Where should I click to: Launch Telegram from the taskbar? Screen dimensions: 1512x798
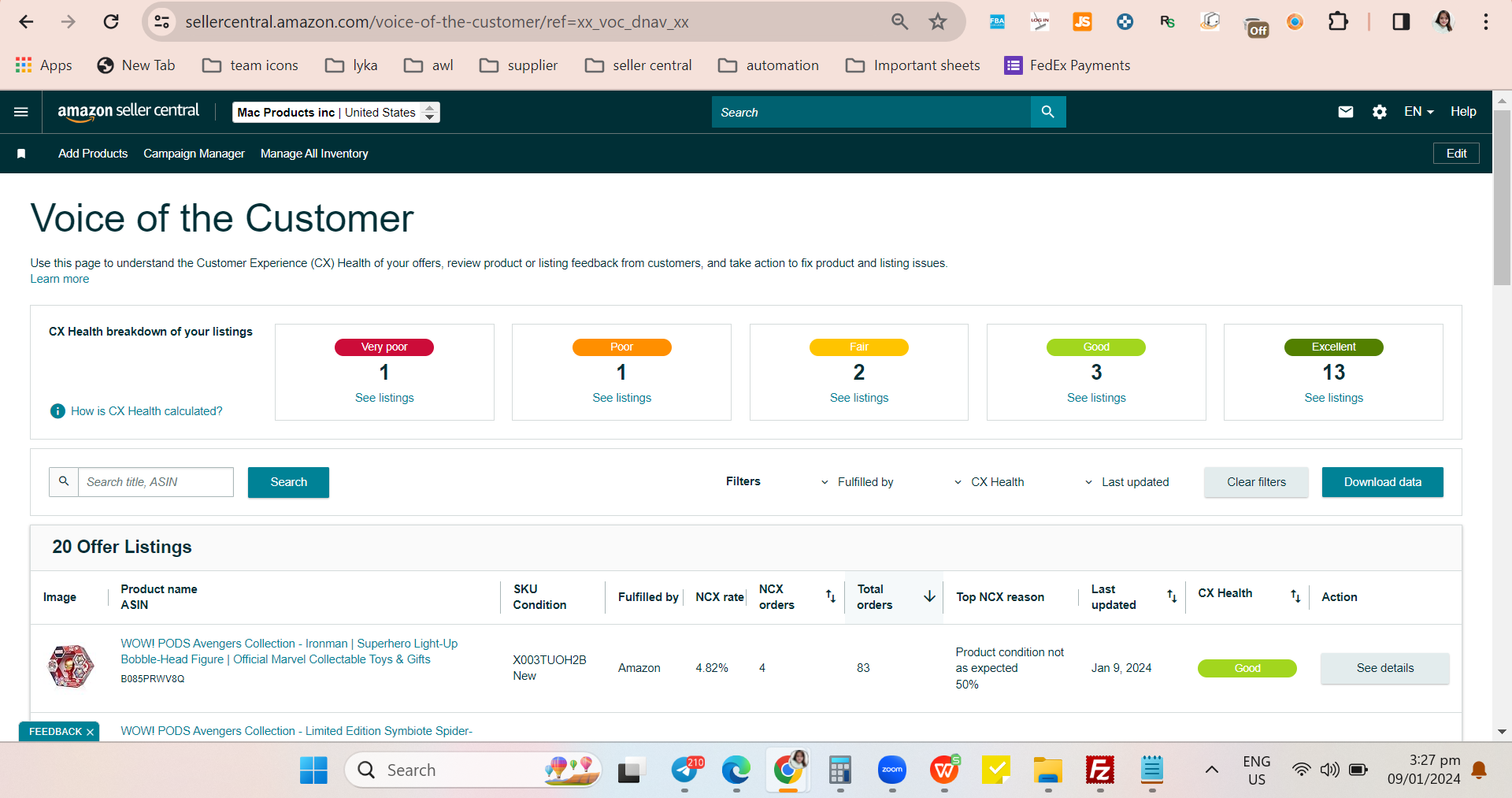pos(685,770)
